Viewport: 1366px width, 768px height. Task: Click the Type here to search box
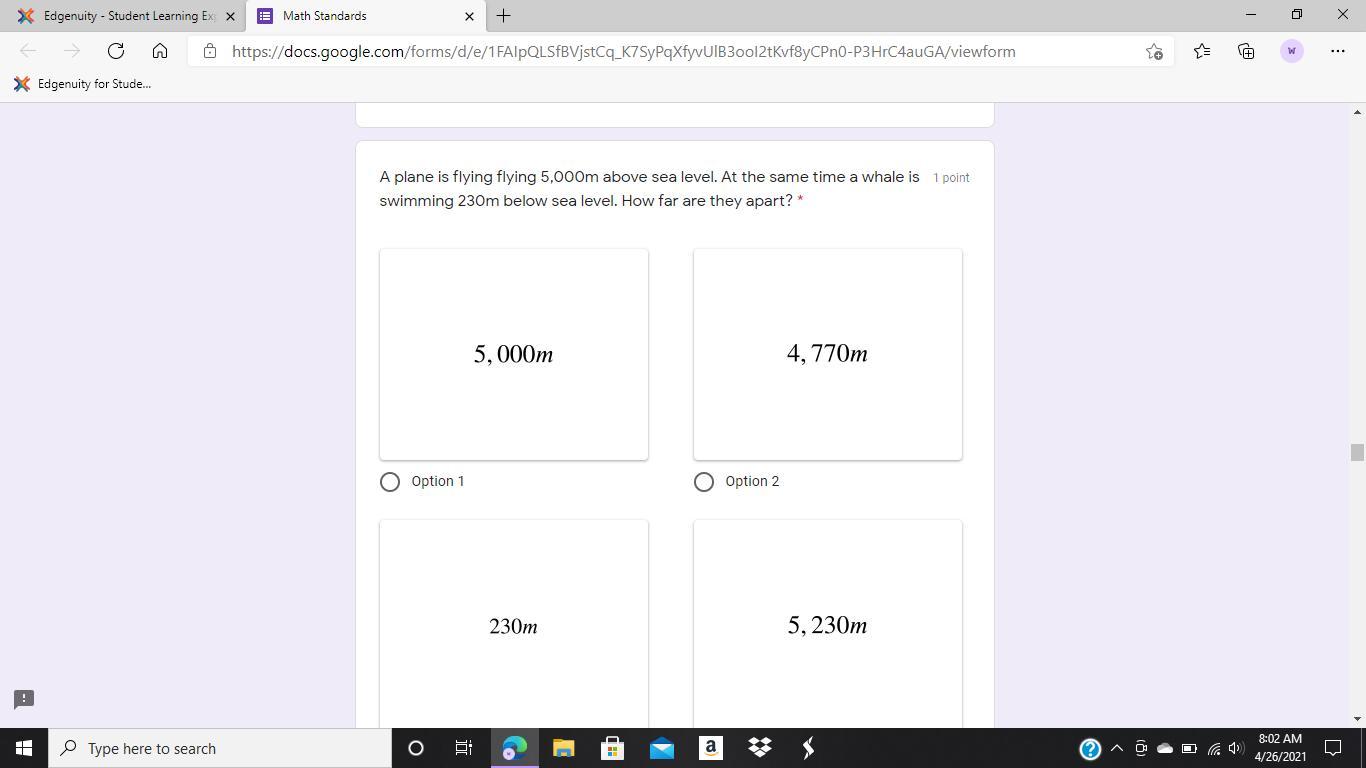pyautogui.click(x=220, y=748)
